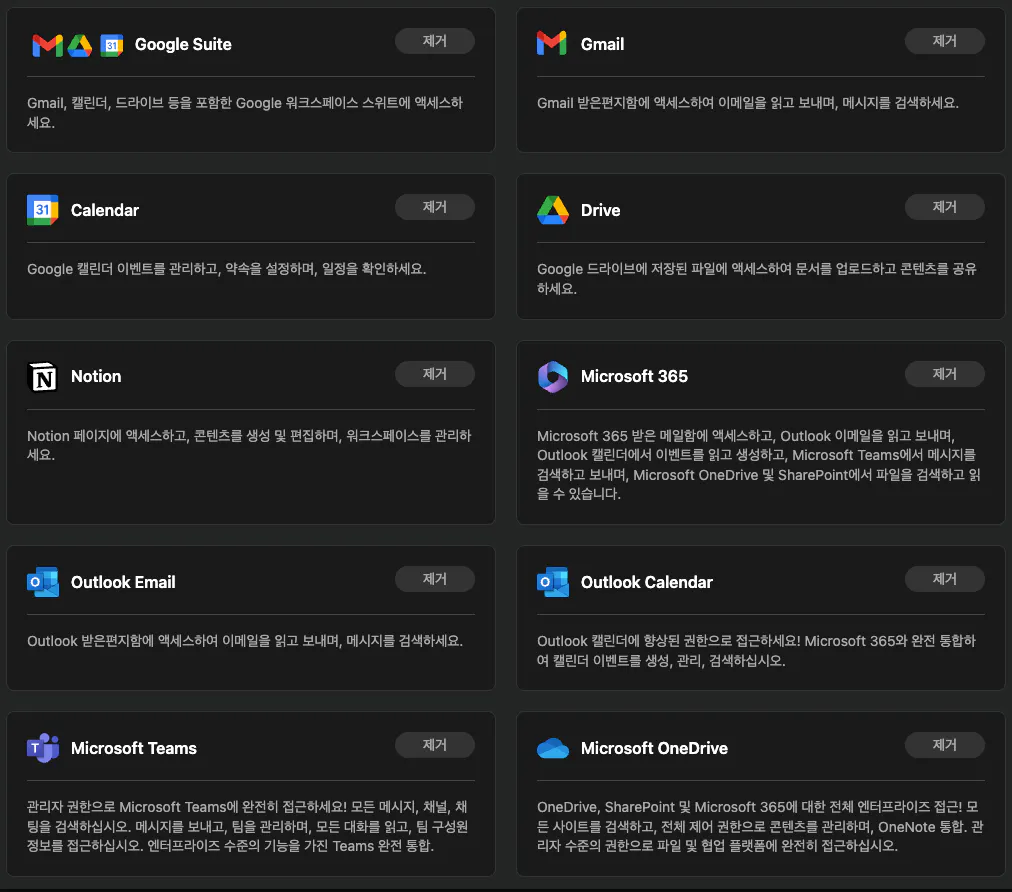Select the Microsoft OneDrive cloud icon
This screenshot has width=1012, height=892.
(x=551, y=748)
